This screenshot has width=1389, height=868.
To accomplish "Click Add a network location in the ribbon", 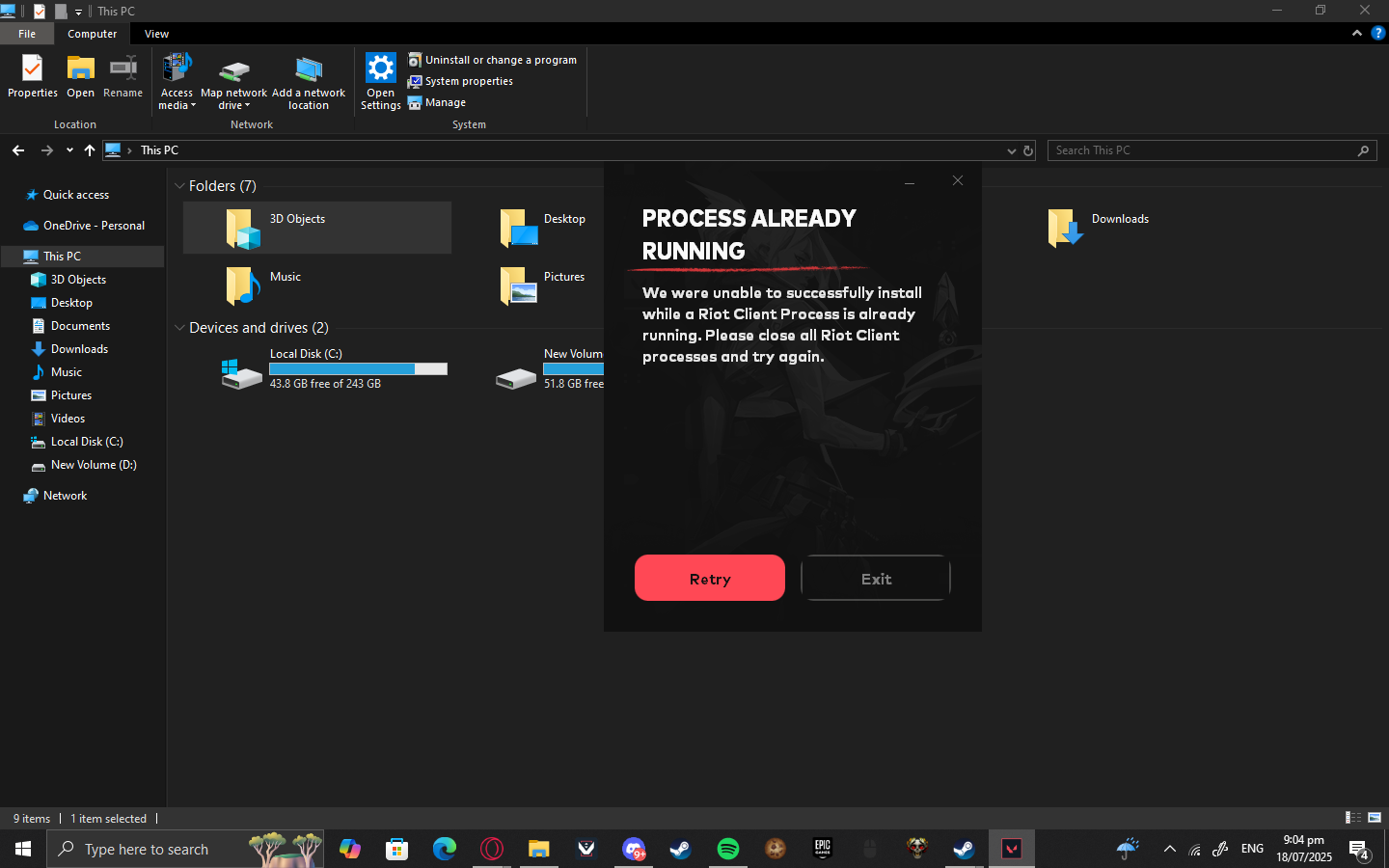I will pyautogui.click(x=309, y=81).
